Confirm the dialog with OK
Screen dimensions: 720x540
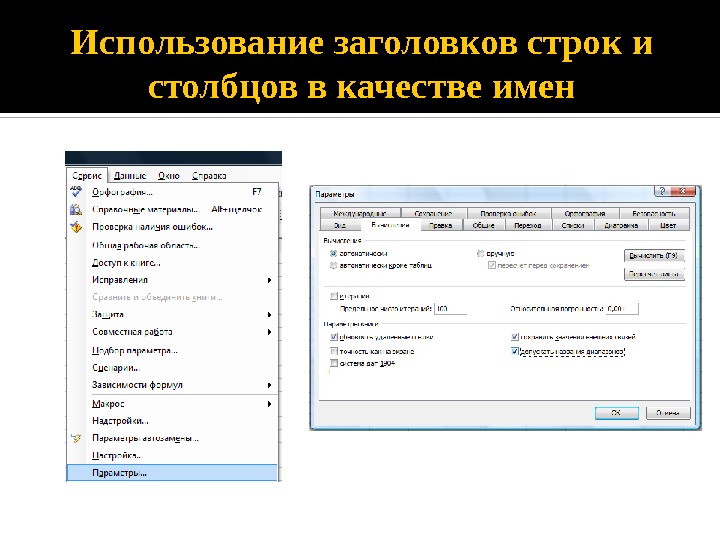pos(616,413)
